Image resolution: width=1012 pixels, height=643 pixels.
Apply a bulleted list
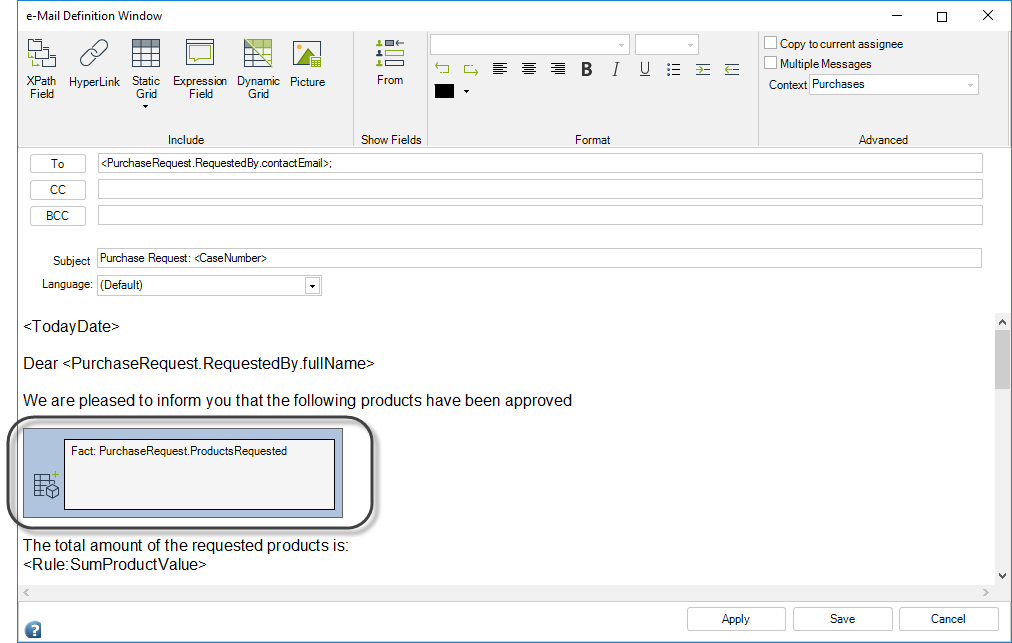[673, 69]
